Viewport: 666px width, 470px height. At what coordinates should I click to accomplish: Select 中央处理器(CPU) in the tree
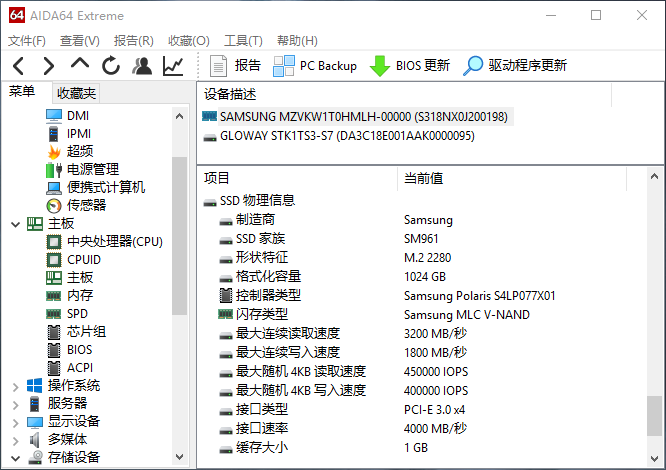point(114,241)
